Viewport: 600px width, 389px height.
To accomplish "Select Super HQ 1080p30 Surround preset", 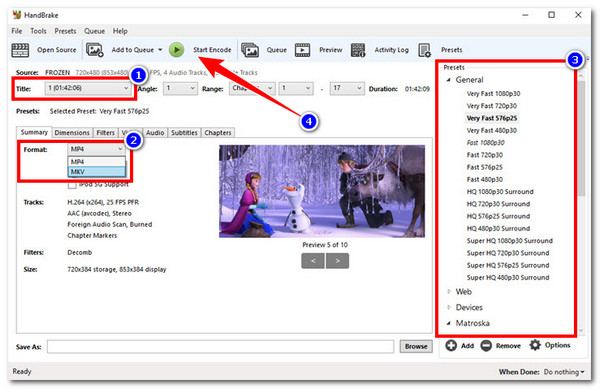I will [510, 241].
